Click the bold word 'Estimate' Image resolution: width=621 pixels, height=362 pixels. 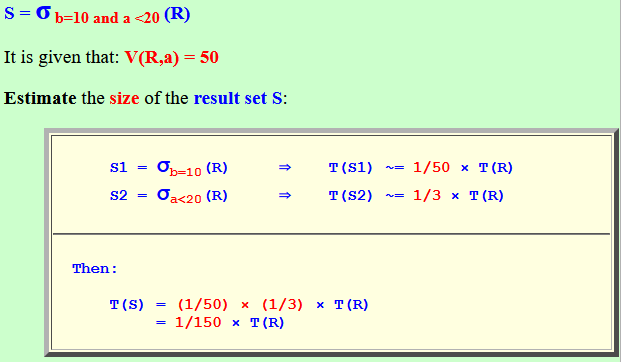(40, 98)
